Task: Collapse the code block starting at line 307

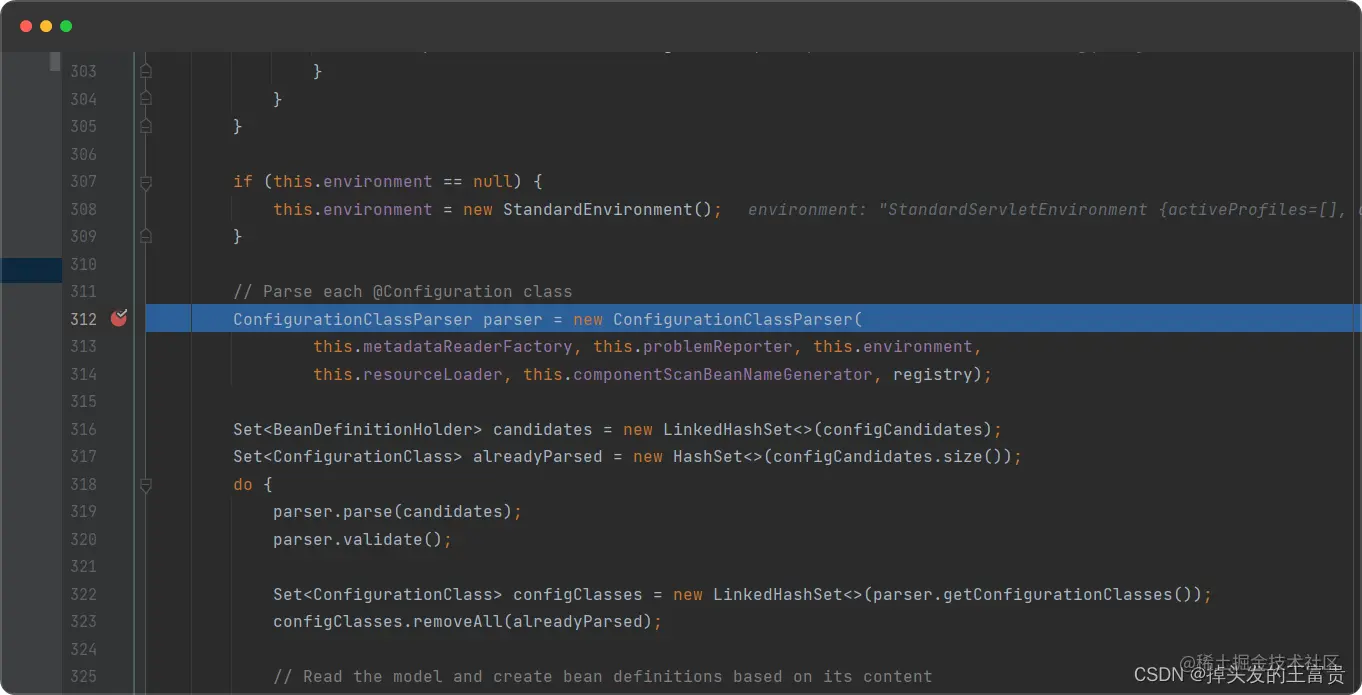Action: click(146, 182)
